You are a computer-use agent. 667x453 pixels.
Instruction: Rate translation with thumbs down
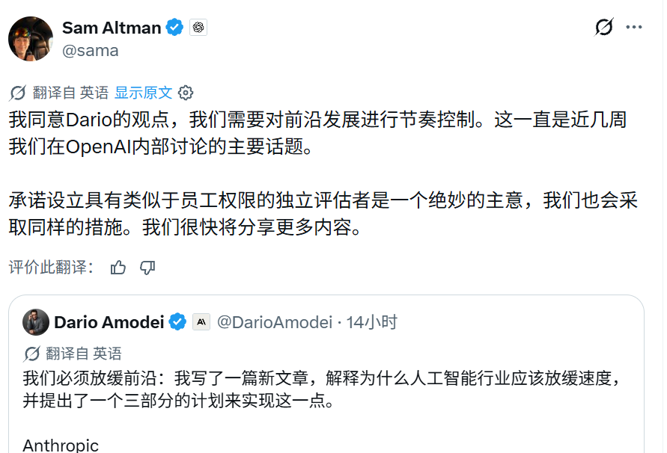[x=148, y=268]
